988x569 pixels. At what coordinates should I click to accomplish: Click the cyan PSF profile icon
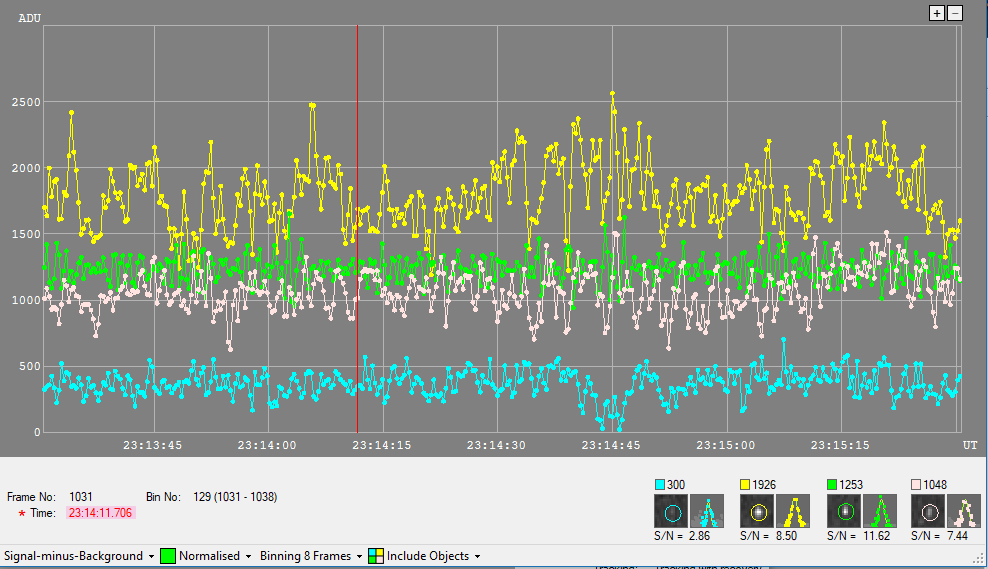point(707,511)
